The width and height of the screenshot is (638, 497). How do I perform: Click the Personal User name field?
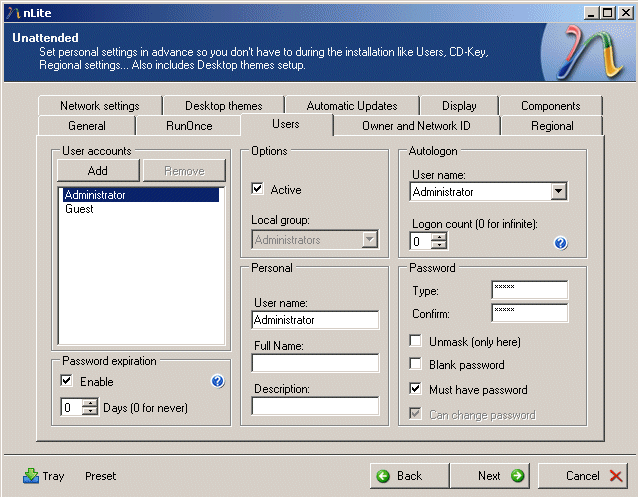point(315,320)
